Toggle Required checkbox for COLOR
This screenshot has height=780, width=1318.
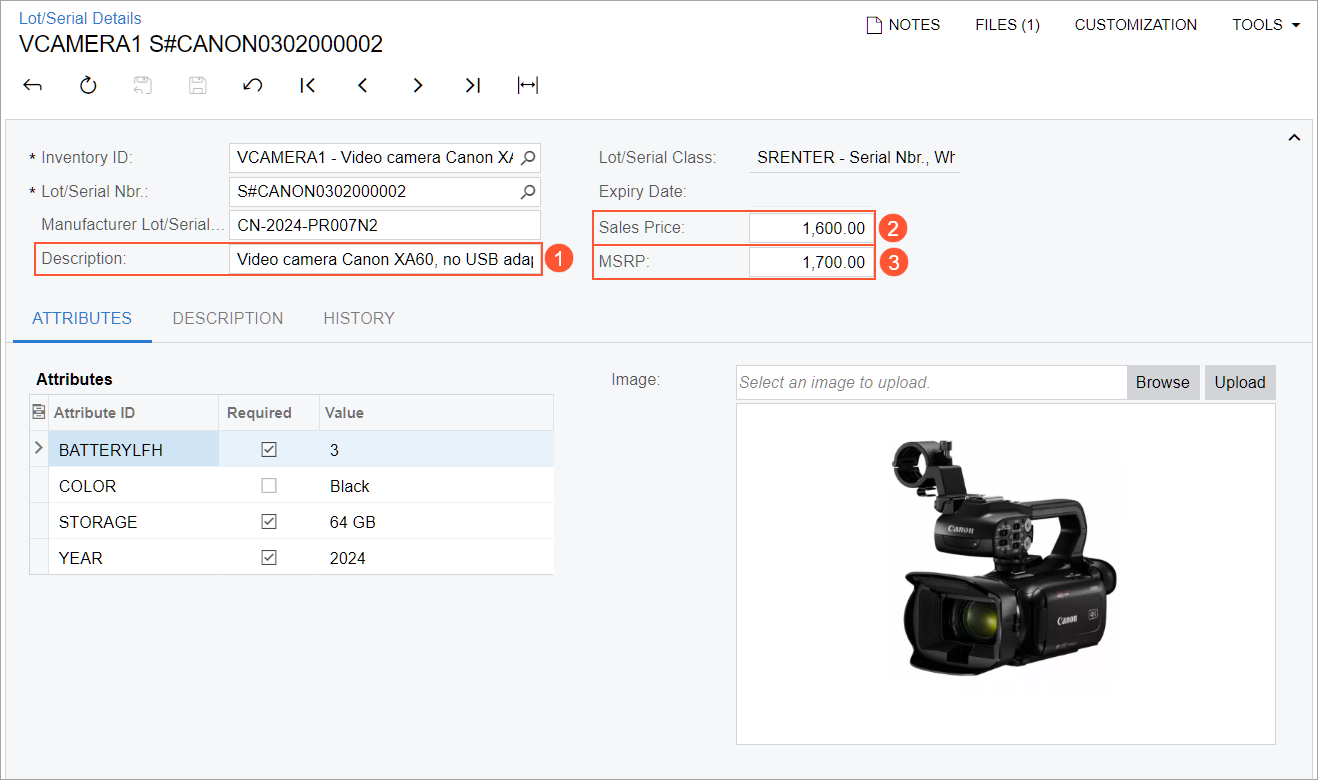(268, 486)
